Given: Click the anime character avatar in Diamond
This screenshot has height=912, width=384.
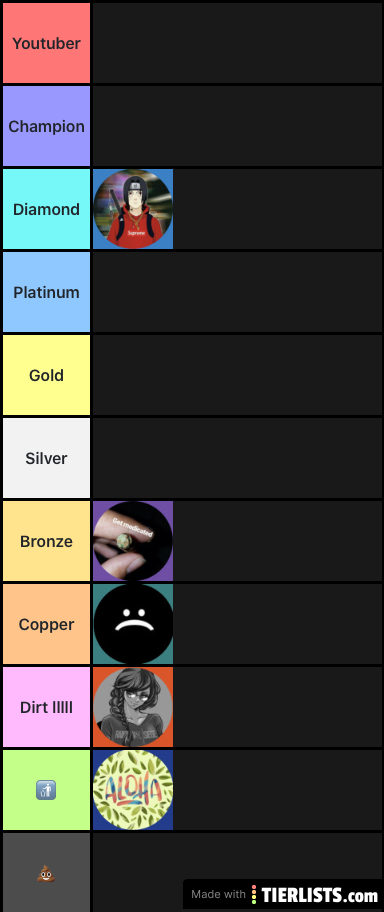Looking at the screenshot, I should pos(133,209).
